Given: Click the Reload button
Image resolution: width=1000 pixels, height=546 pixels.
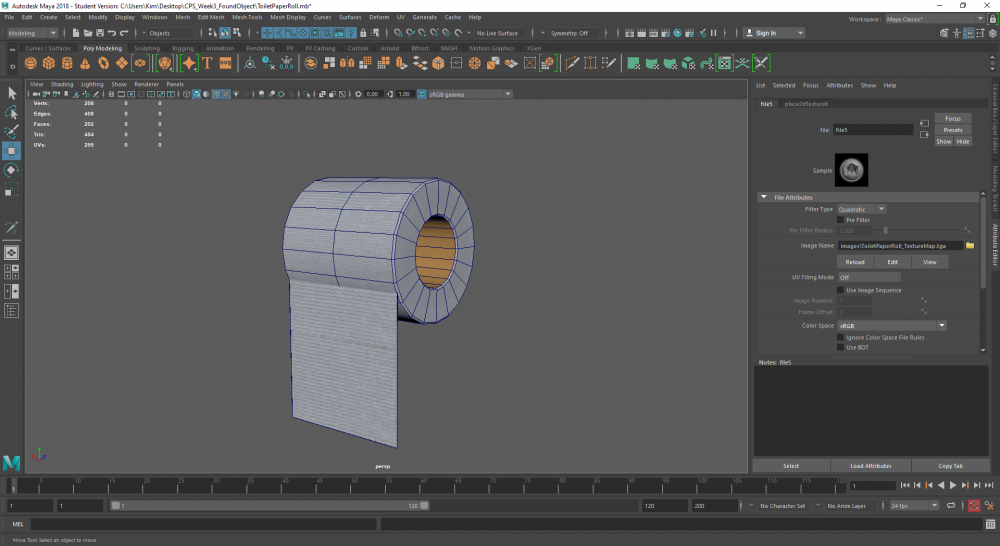Looking at the screenshot, I should [x=854, y=262].
